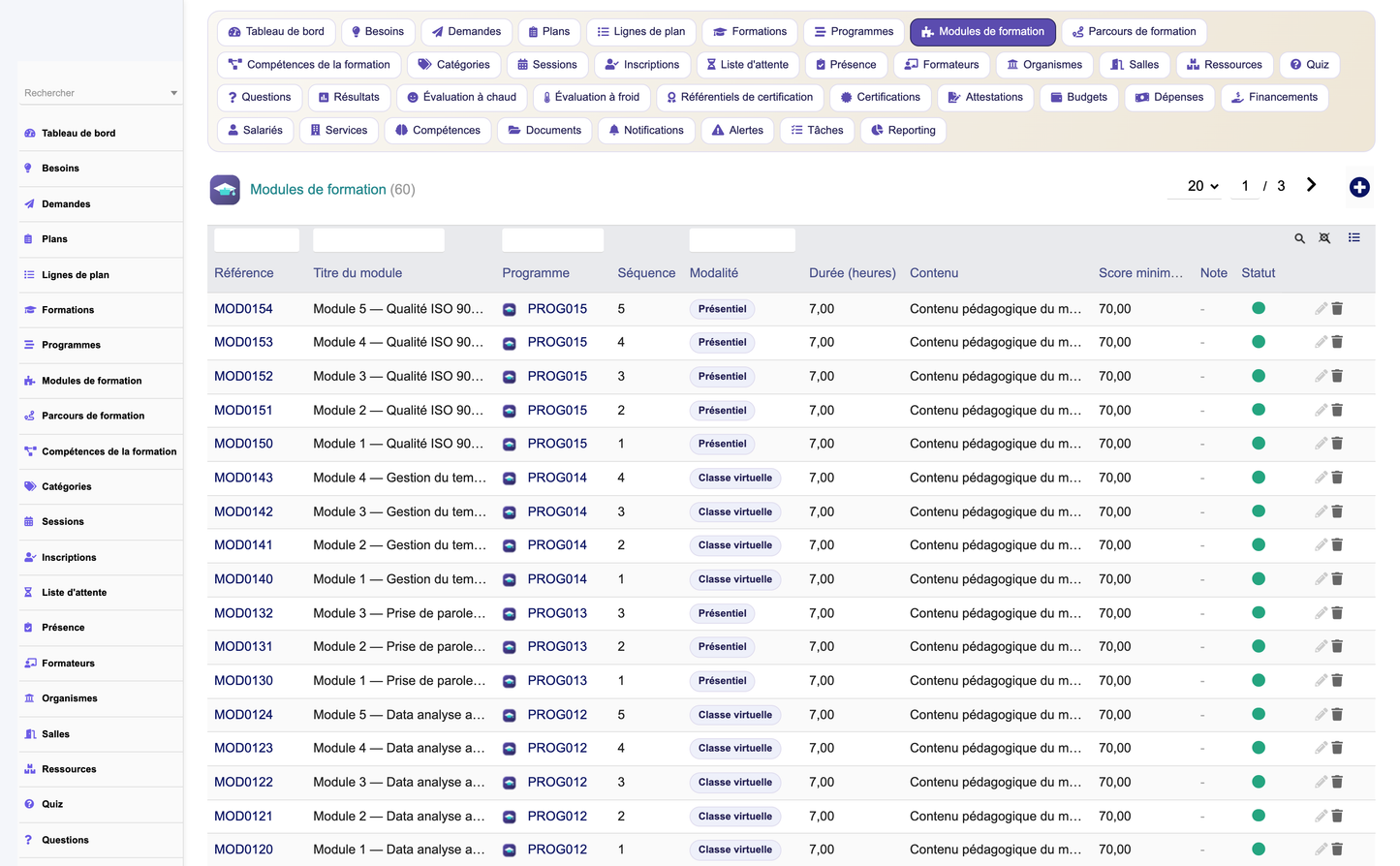Open module link MOD0130
Viewport: 1400px width, 866px height.
[243, 680]
